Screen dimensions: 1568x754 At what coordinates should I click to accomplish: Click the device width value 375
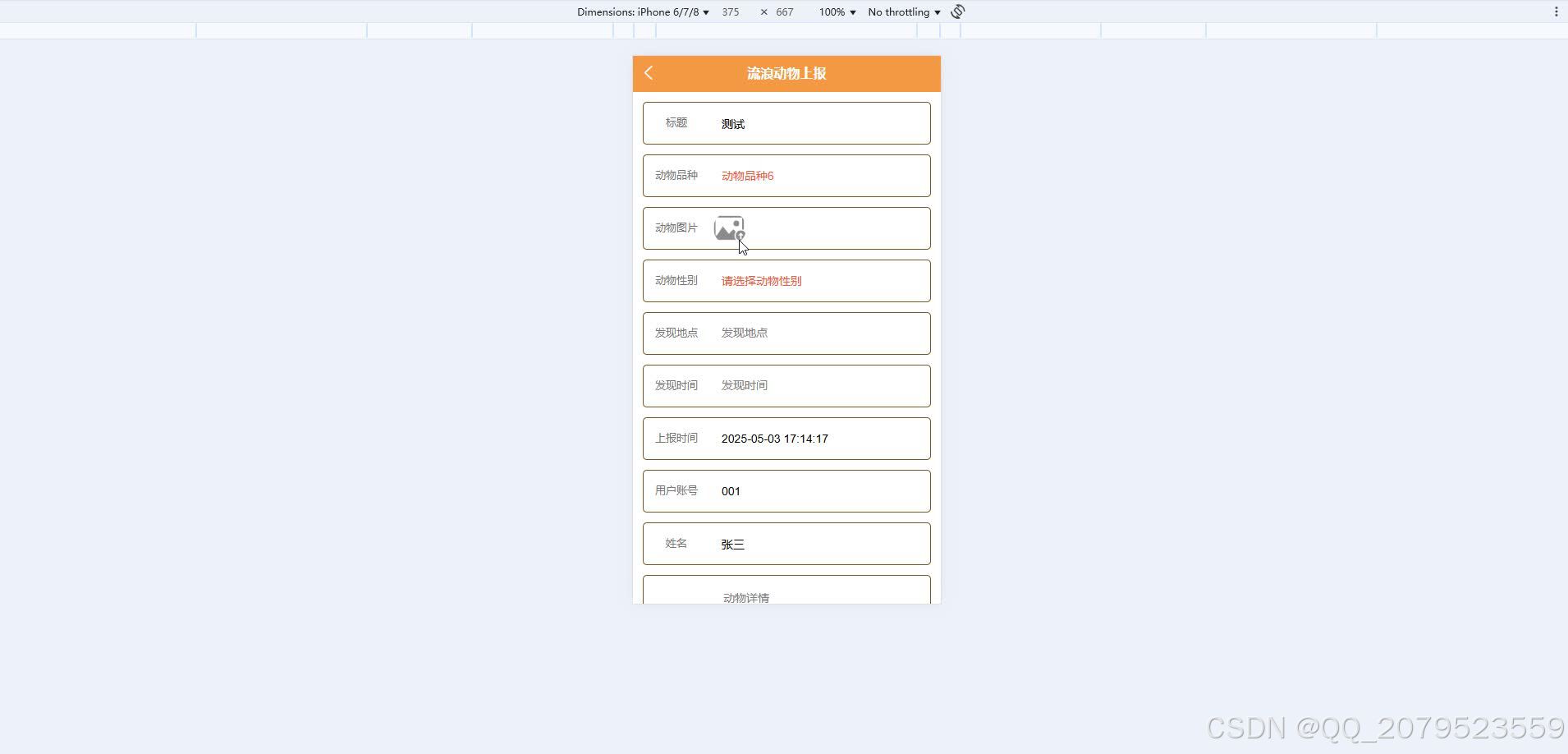pos(729,11)
